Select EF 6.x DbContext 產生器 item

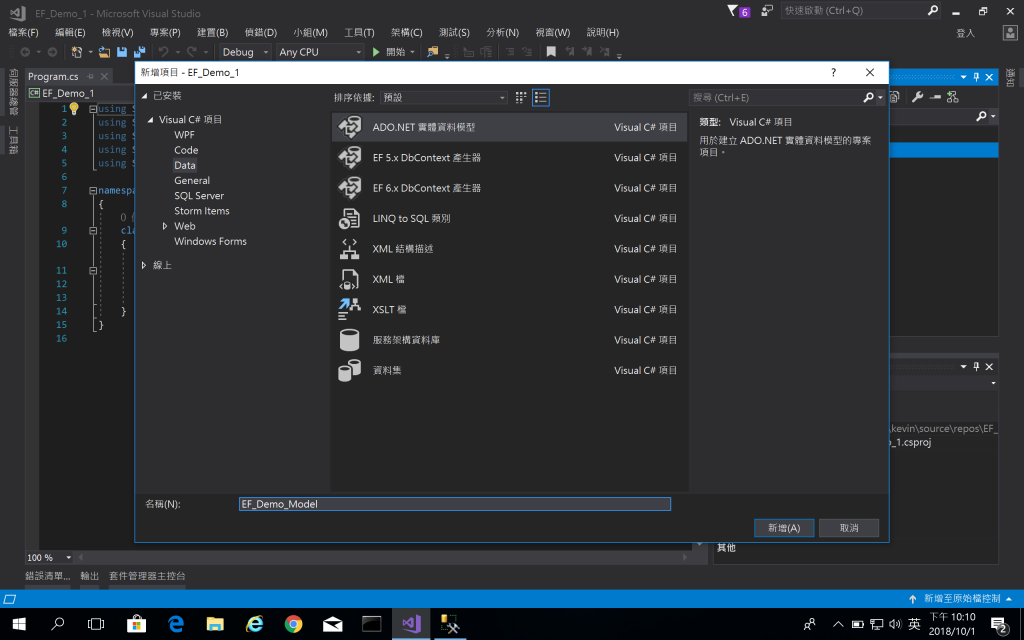[x=509, y=188]
